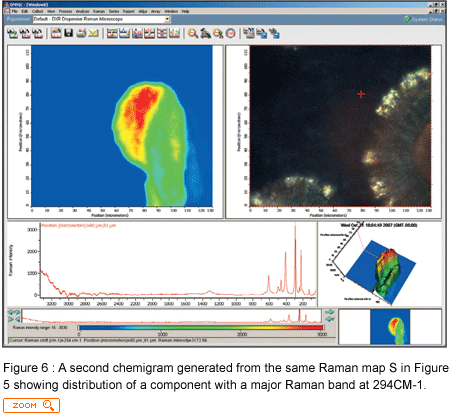This screenshot has height=414, width=450.
Task: Open the File menu
Action: click(x=15, y=11)
